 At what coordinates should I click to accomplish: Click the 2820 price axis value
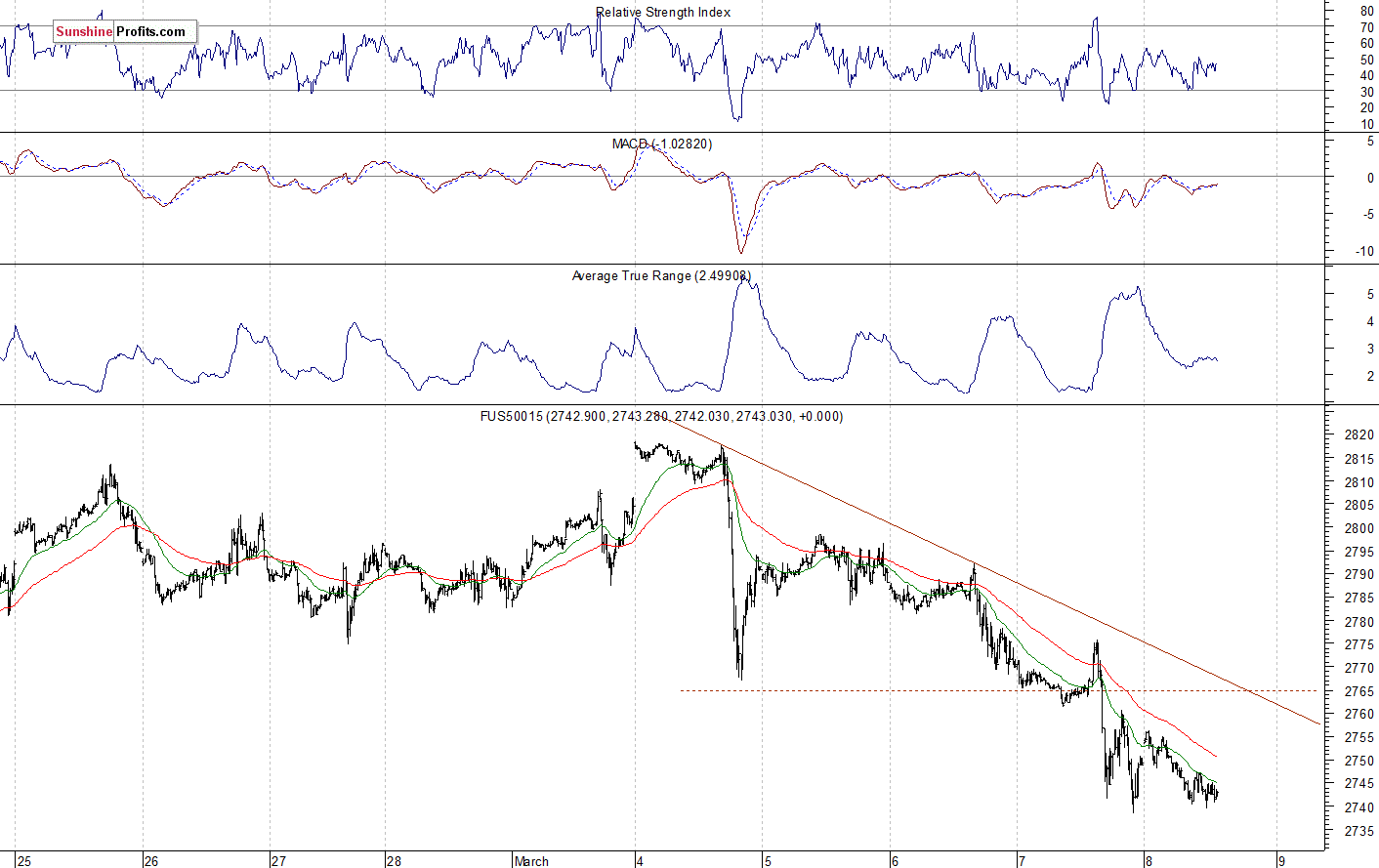[x=1358, y=435]
